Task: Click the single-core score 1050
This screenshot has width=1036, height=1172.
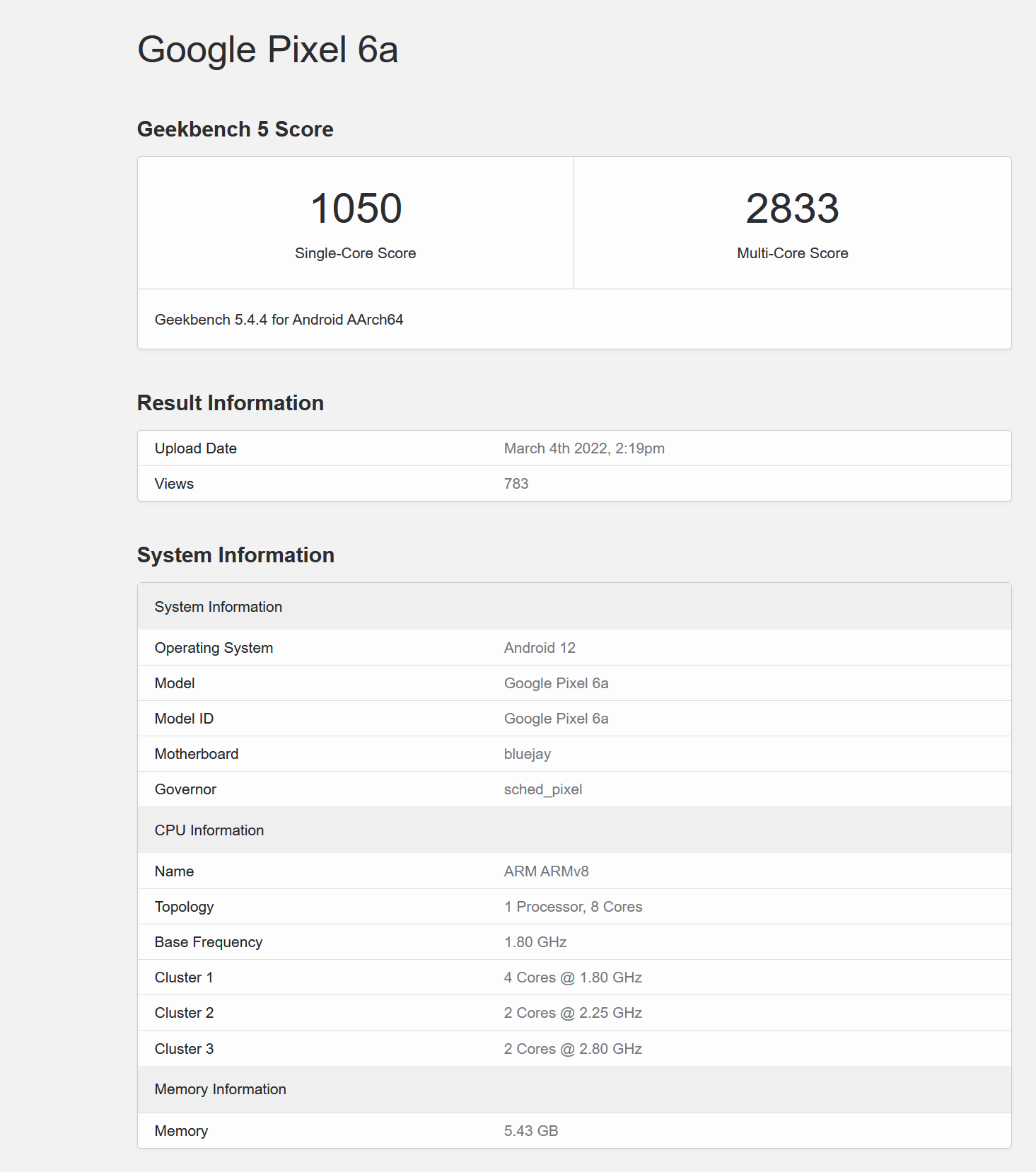Action: tap(356, 209)
